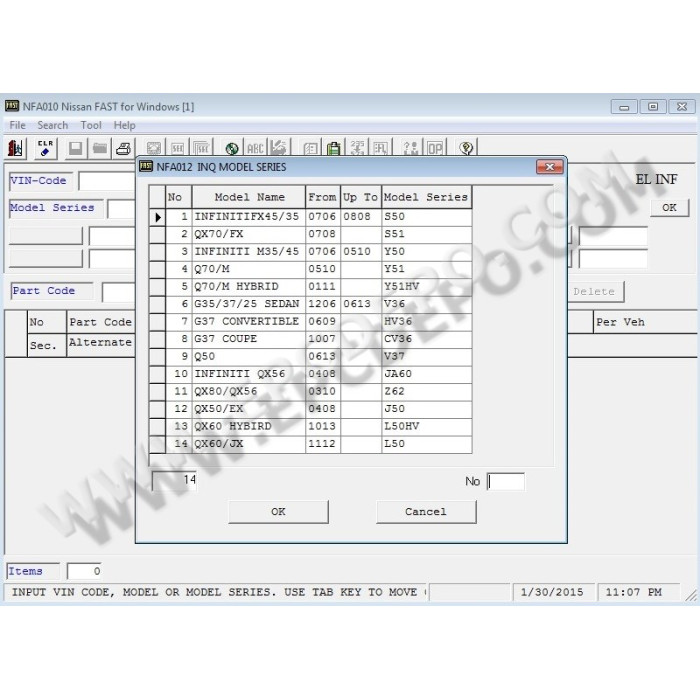Open the Search menu
The image size is (700, 700).
click(x=53, y=125)
